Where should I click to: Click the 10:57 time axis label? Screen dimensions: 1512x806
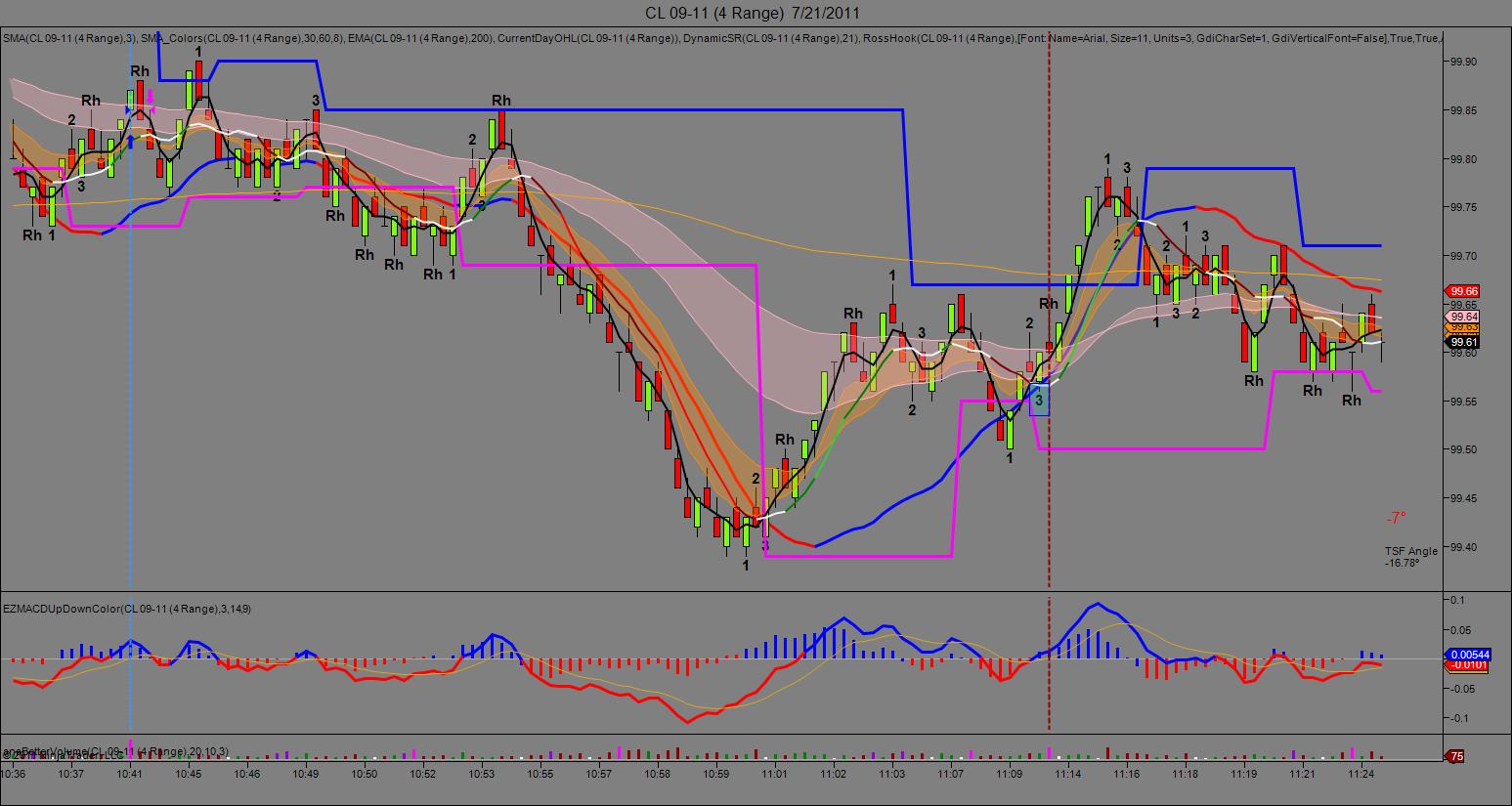tap(599, 774)
